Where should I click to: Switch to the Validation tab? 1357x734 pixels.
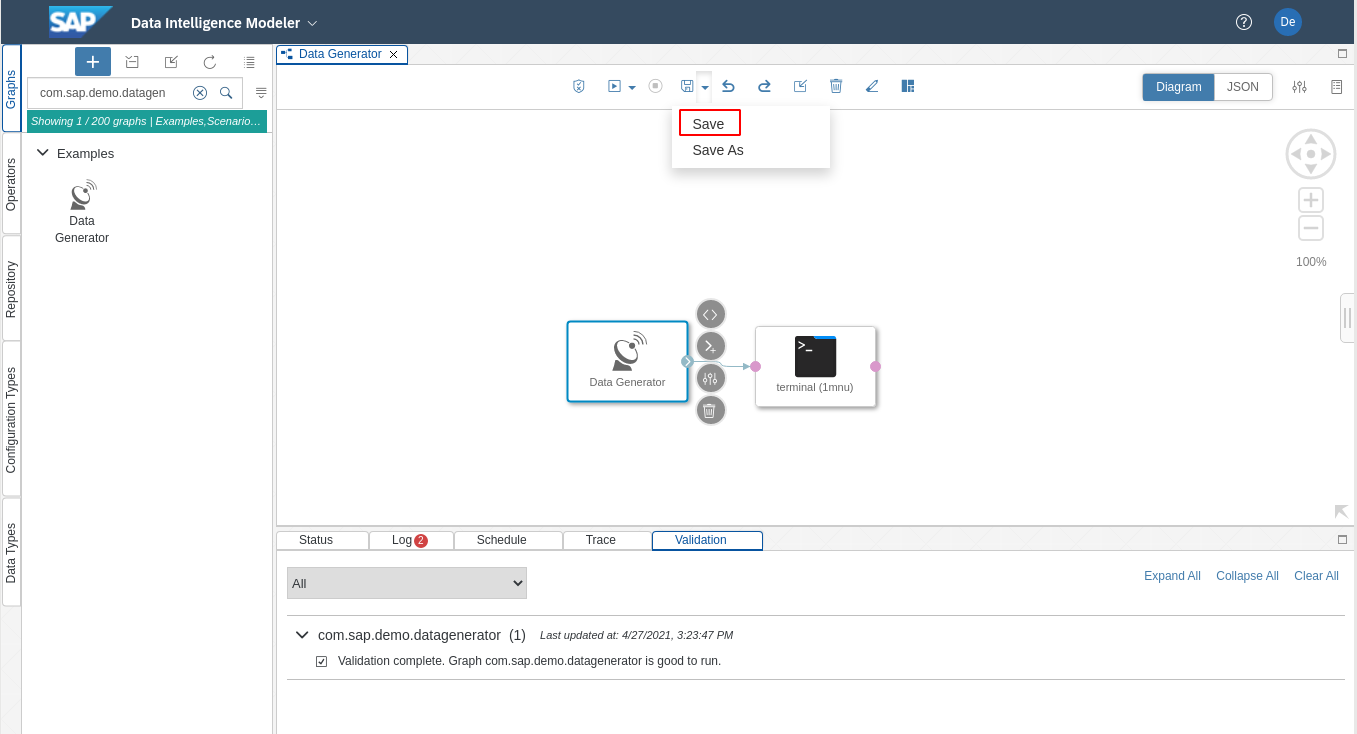coord(707,540)
